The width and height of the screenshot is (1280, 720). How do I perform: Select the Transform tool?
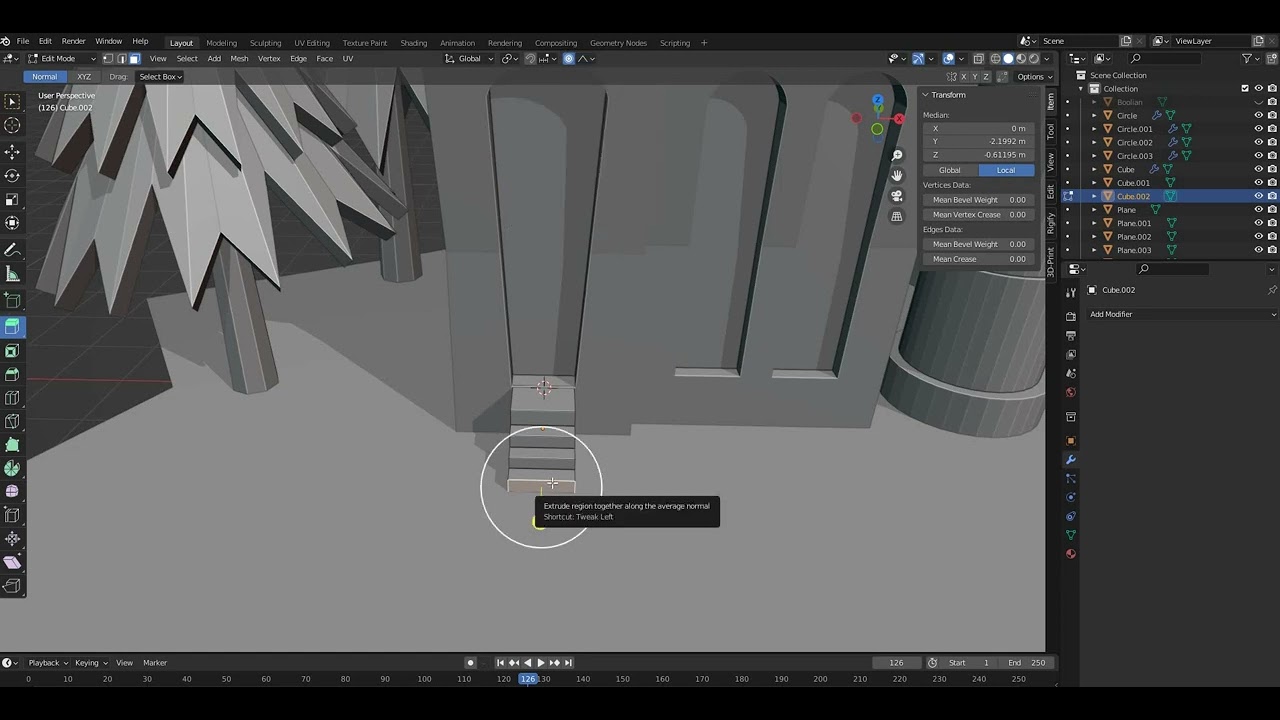click(12, 222)
